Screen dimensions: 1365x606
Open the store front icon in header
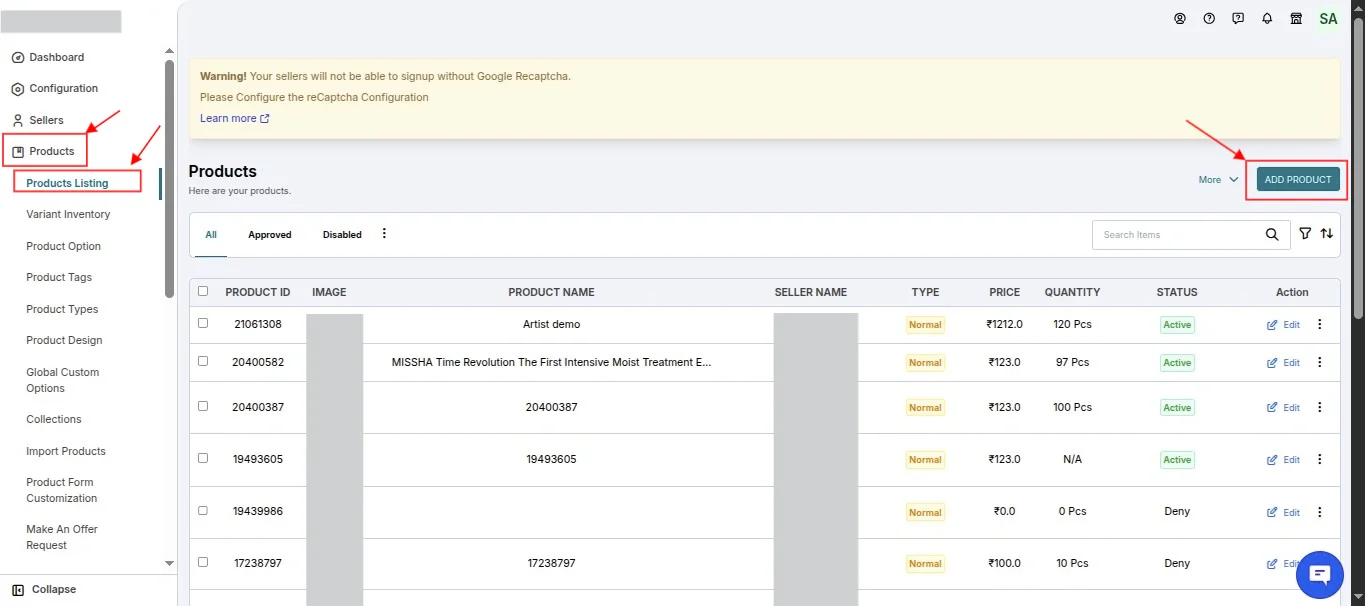coord(1296,18)
